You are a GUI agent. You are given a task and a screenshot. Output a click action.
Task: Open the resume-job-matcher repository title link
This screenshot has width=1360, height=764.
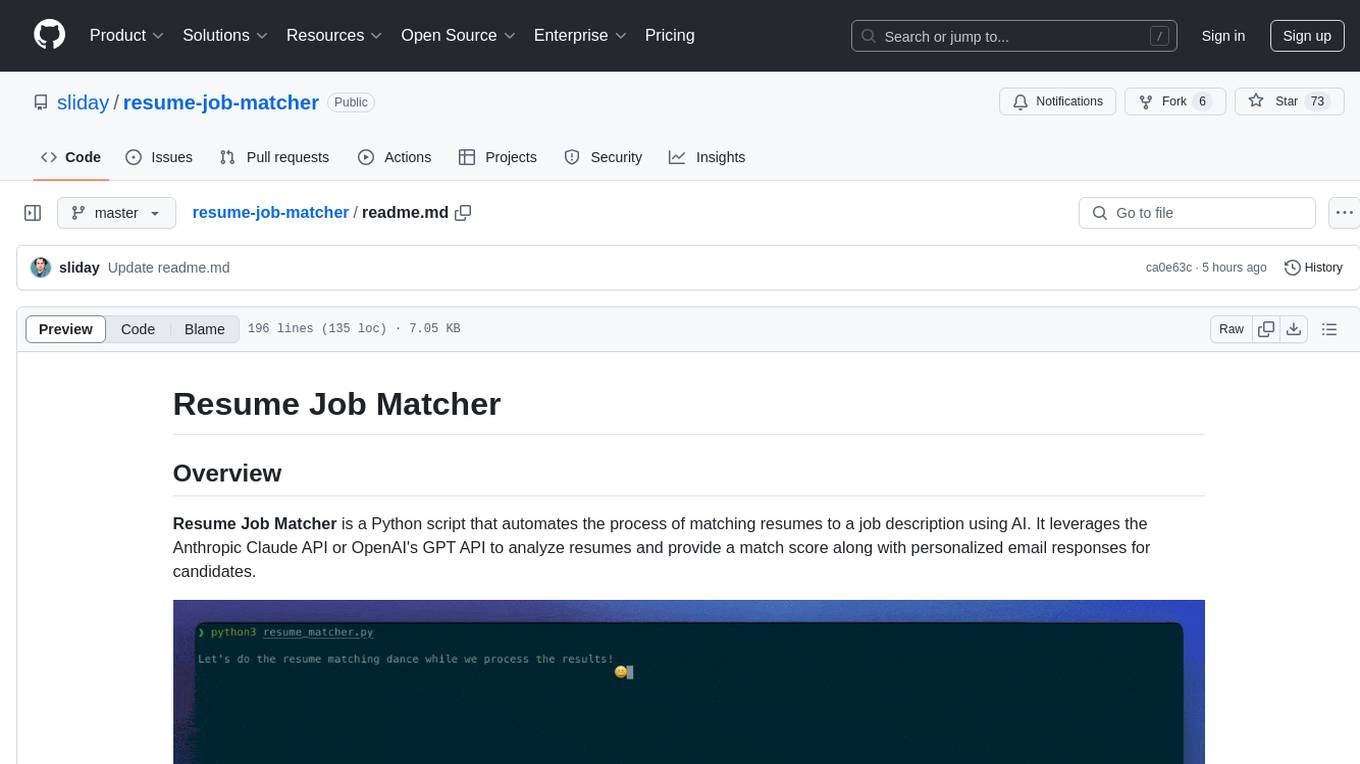[x=221, y=102]
